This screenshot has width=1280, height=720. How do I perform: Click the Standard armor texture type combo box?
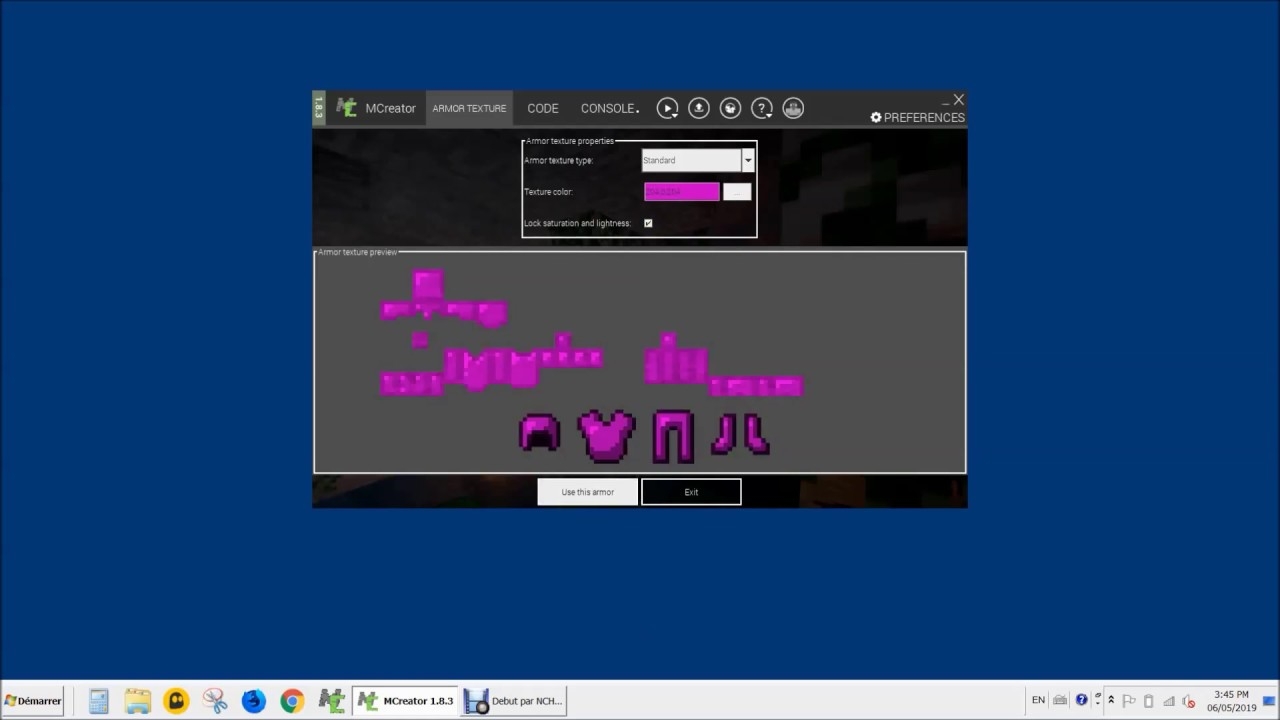click(698, 160)
